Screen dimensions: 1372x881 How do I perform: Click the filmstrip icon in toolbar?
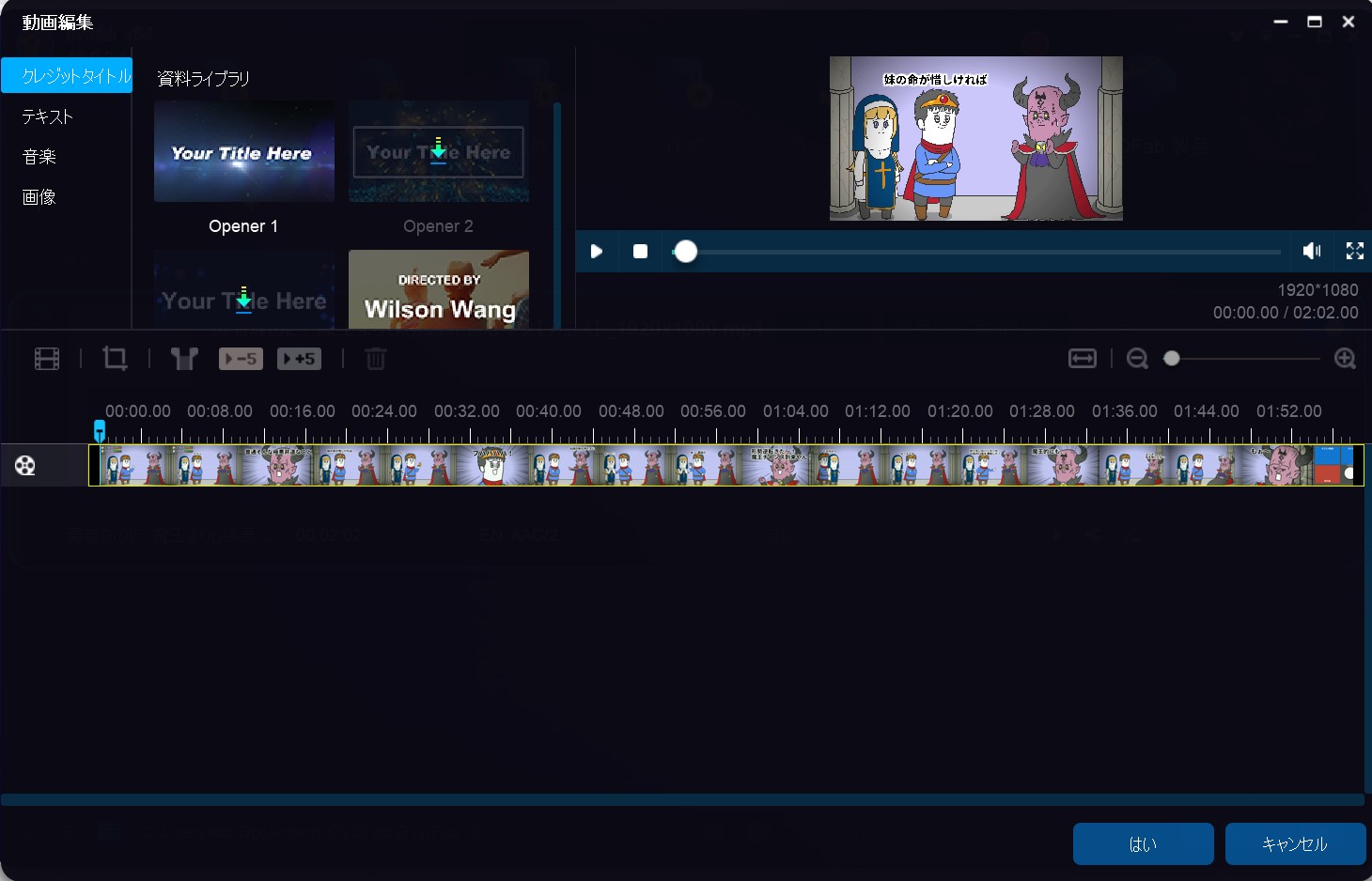[47, 359]
